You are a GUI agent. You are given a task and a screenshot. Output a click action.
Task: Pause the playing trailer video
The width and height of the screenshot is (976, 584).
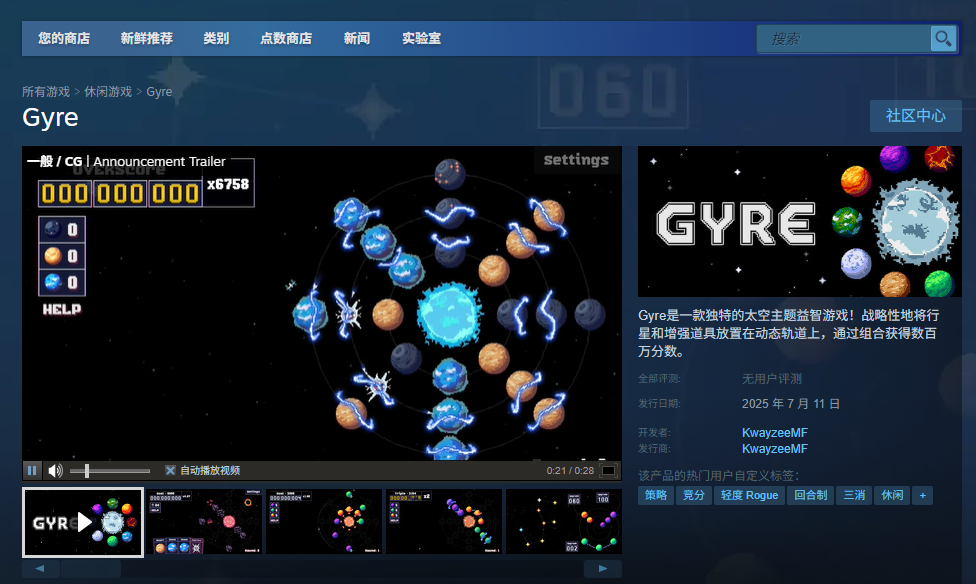pos(32,469)
